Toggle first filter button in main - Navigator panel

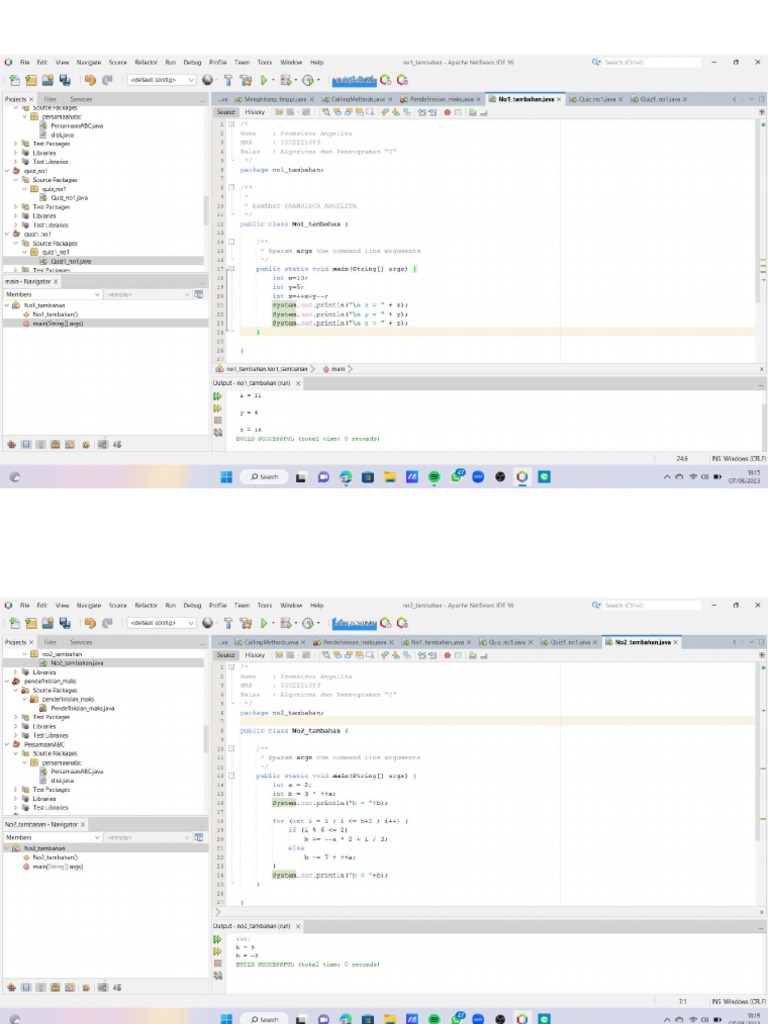coord(13,443)
